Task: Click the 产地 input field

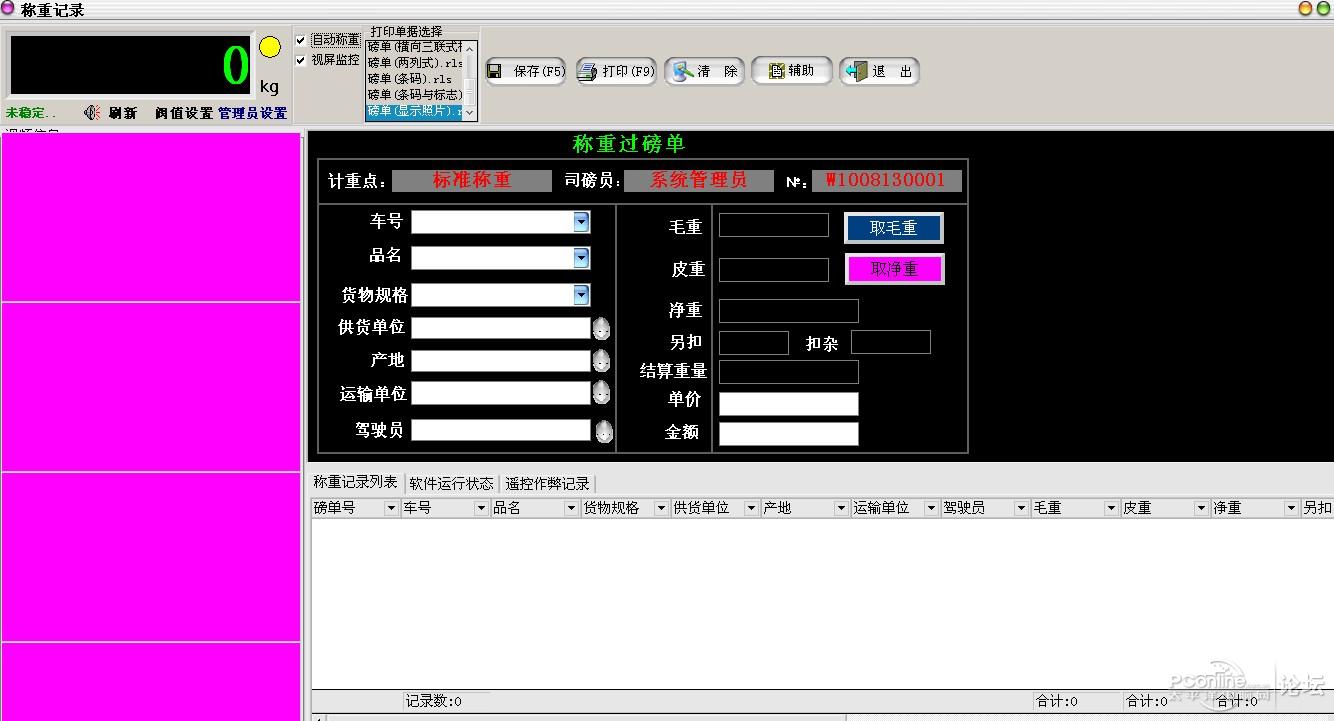Action: 501,361
